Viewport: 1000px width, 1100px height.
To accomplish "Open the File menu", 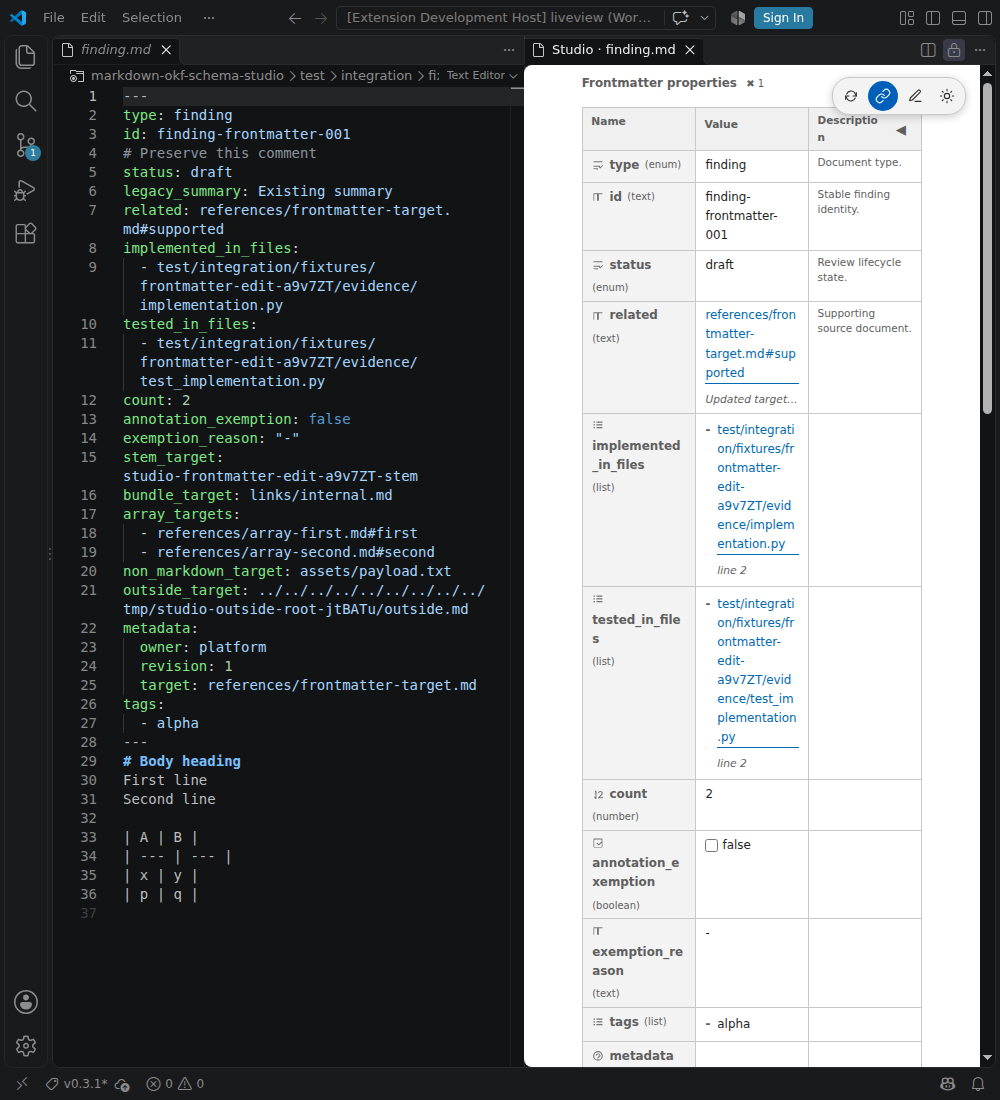I will click(x=53, y=18).
